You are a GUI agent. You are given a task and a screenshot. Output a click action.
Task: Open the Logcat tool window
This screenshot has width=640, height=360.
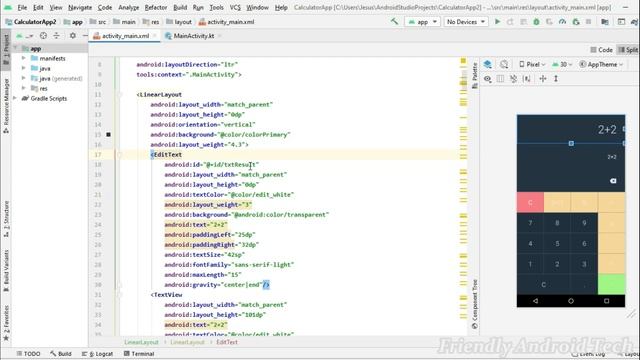[x=97, y=353]
